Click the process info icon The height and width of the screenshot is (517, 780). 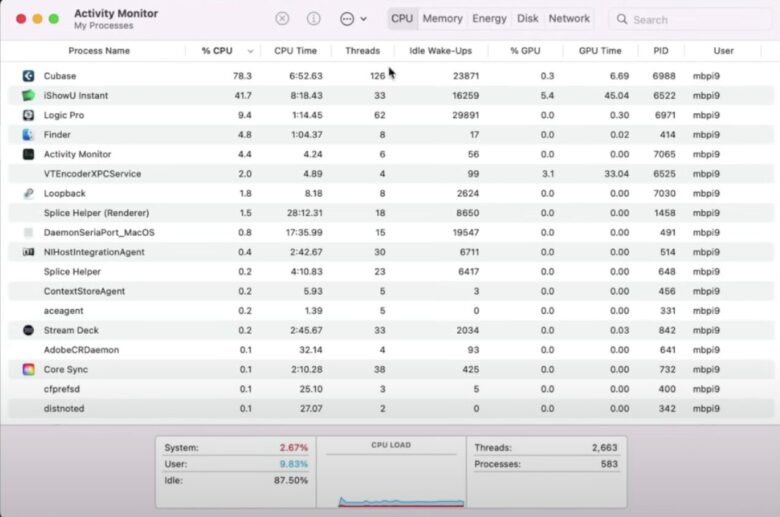tap(313, 19)
